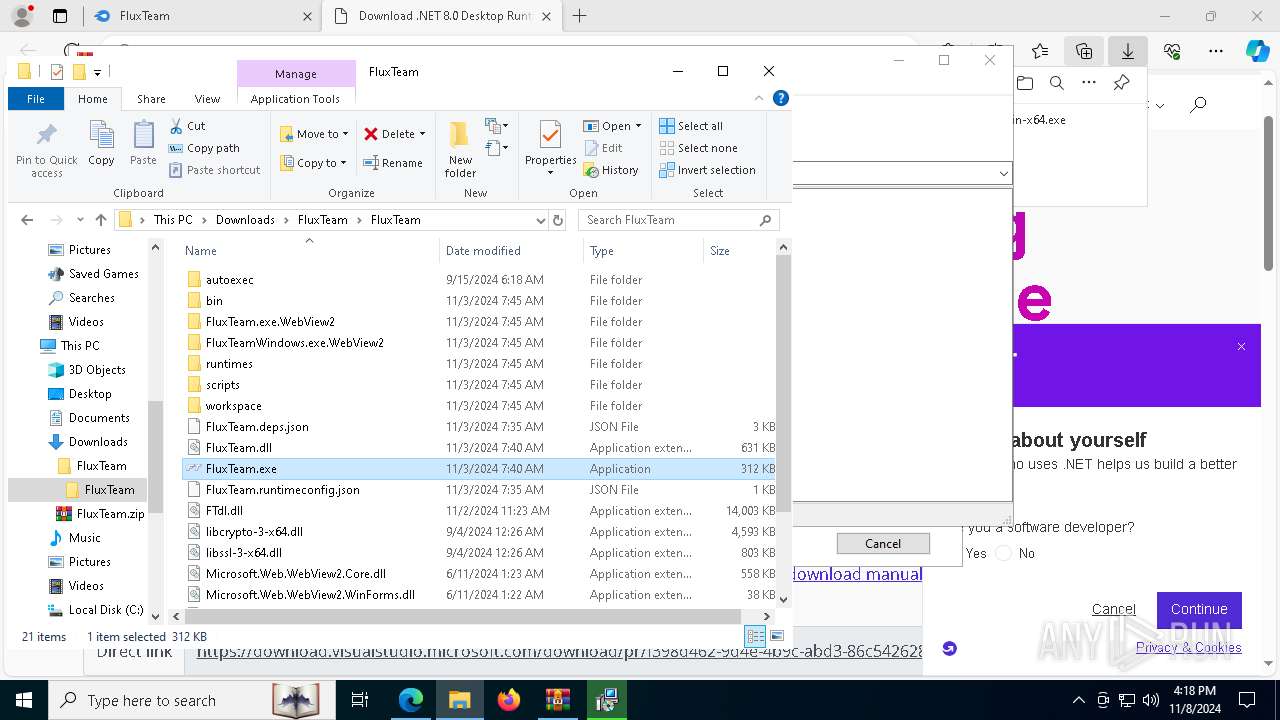Click Paste shortcut command

coord(215,170)
